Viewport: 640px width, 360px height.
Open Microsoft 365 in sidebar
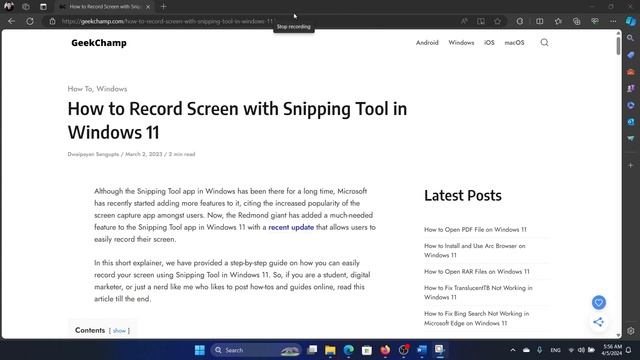tap(631, 105)
